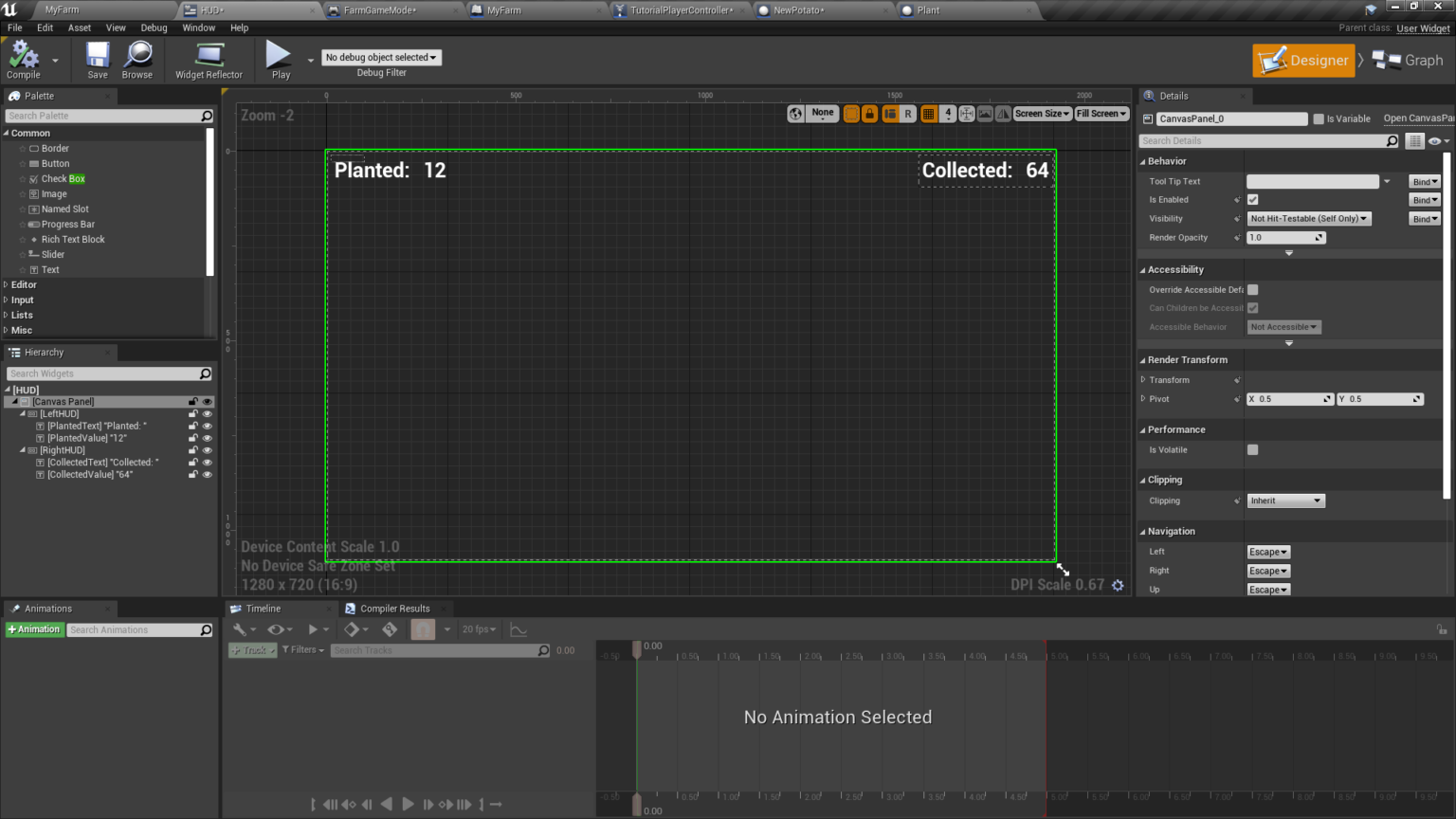Toggle the magnet snapping icon in timeline
The width and height of the screenshot is (1456, 819).
point(422,628)
